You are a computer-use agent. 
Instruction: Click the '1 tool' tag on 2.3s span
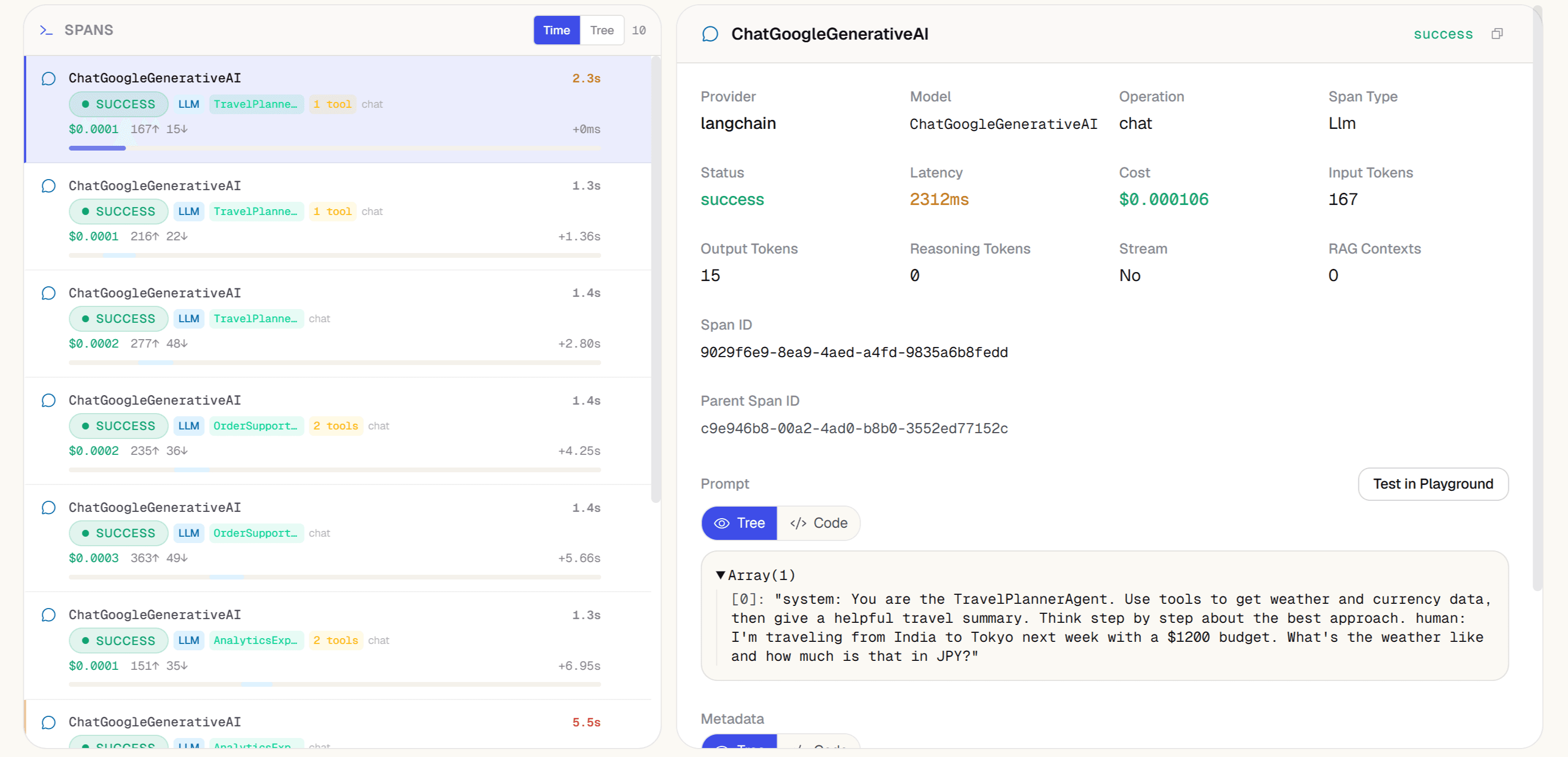pos(333,104)
